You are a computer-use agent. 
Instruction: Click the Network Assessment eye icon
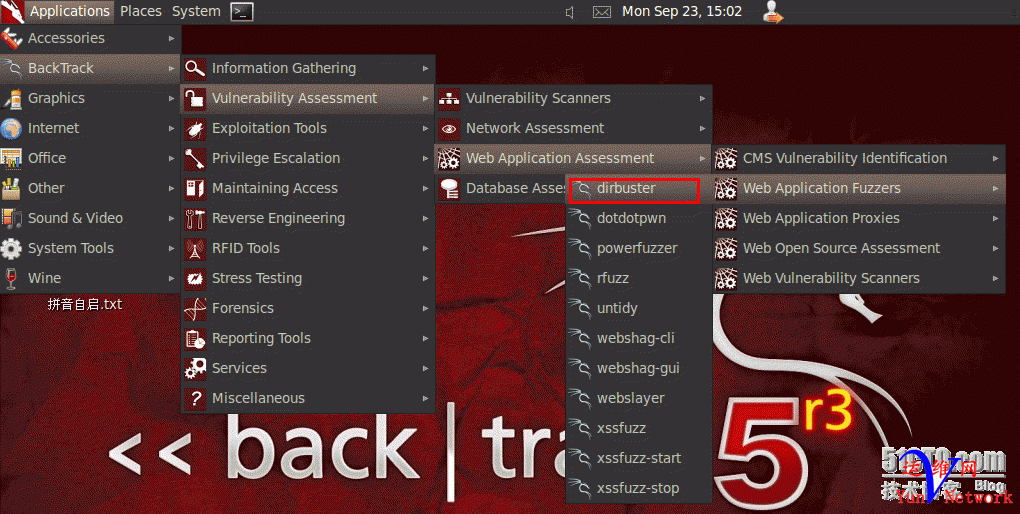449,128
